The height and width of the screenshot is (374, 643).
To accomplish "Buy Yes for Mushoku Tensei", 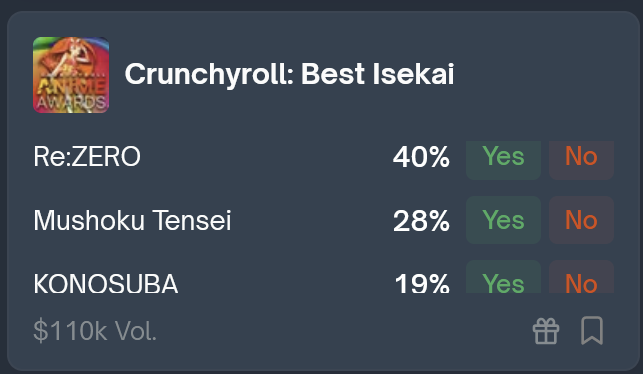I will click(x=503, y=220).
